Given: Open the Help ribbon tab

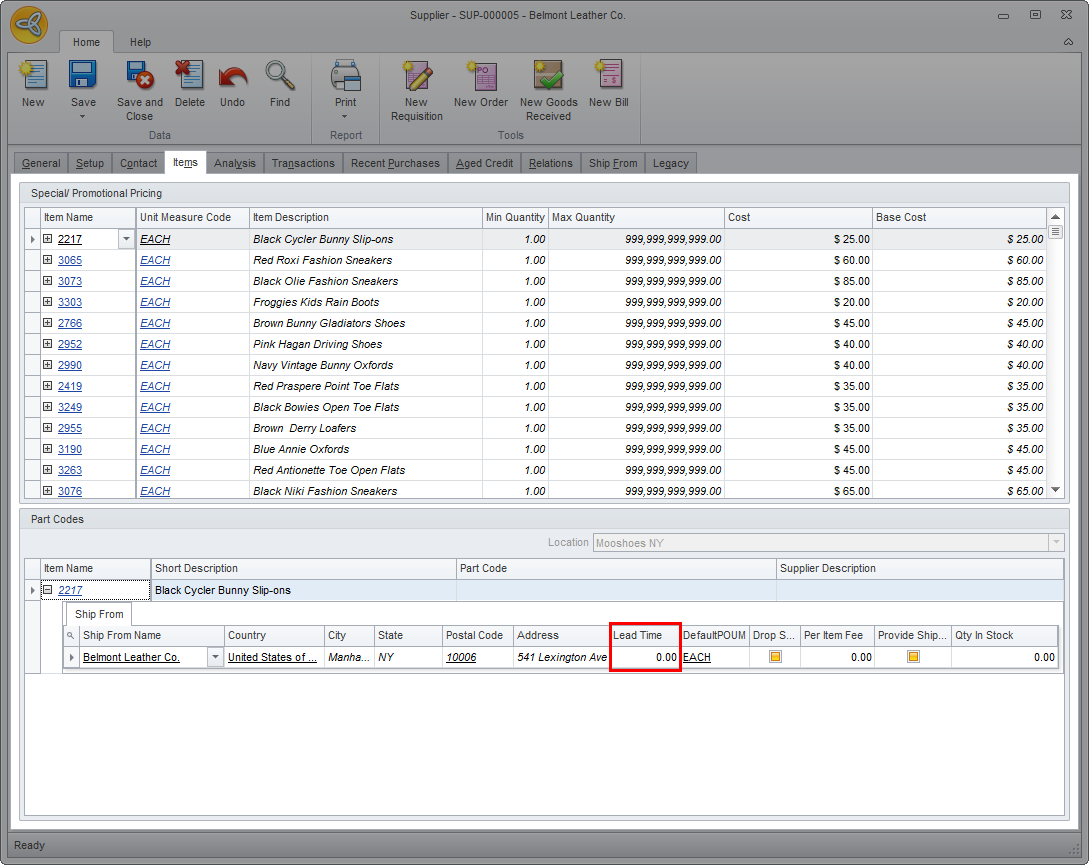Looking at the screenshot, I should [x=140, y=42].
